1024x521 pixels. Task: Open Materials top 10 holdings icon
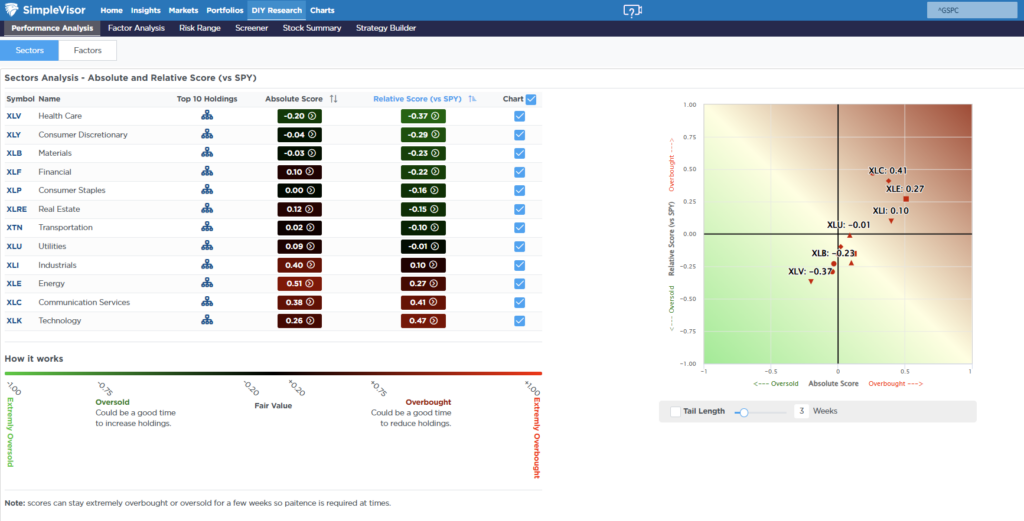[207, 153]
